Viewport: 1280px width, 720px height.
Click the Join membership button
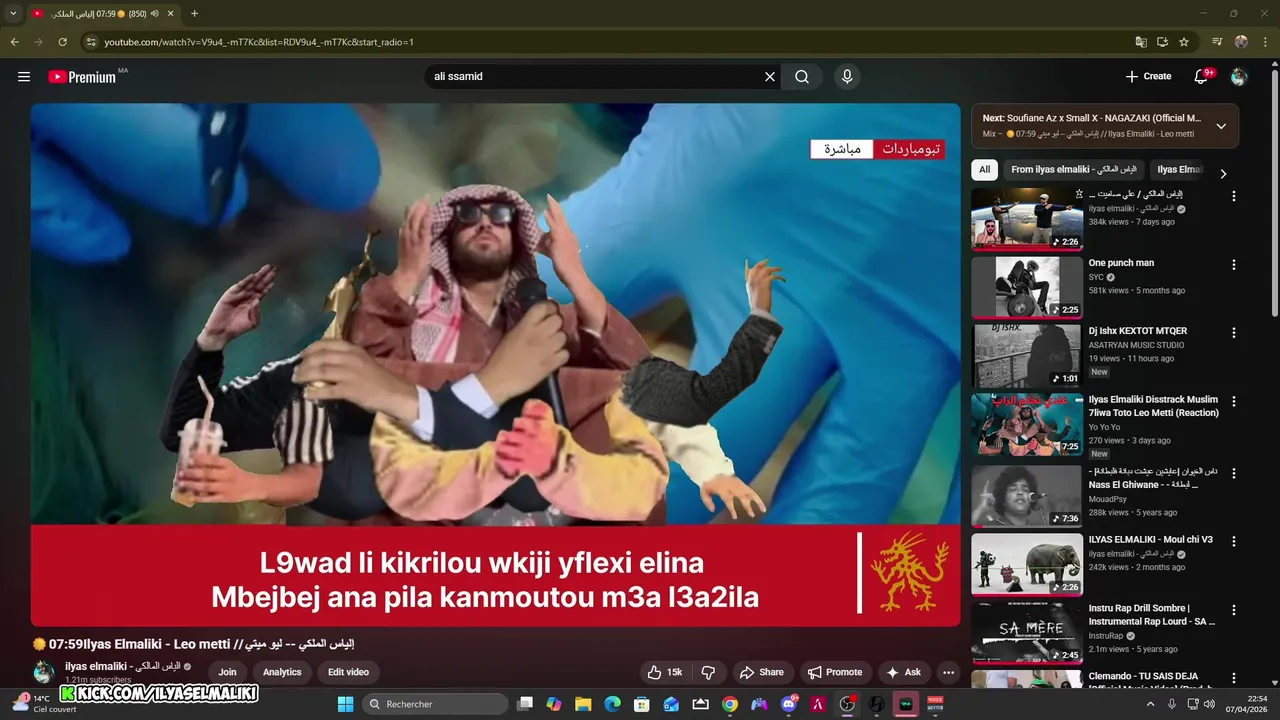[228, 672]
